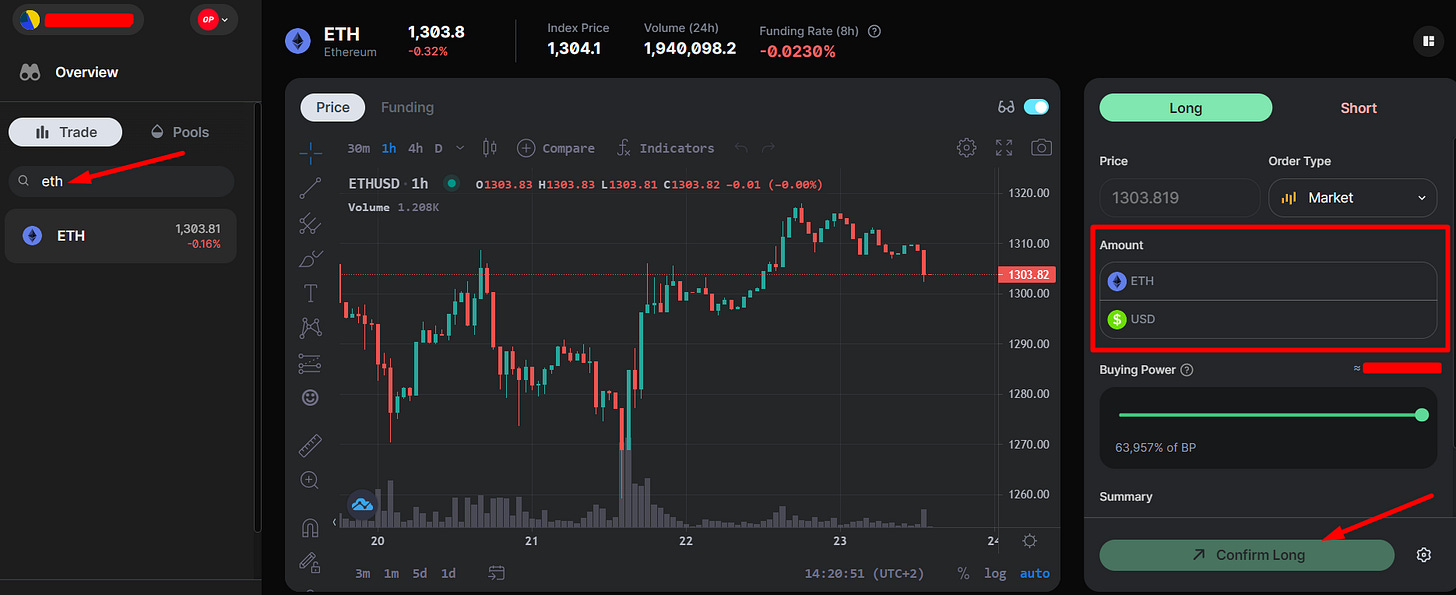Click the Confirm Long button
The height and width of the screenshot is (595, 1456).
1246,554
